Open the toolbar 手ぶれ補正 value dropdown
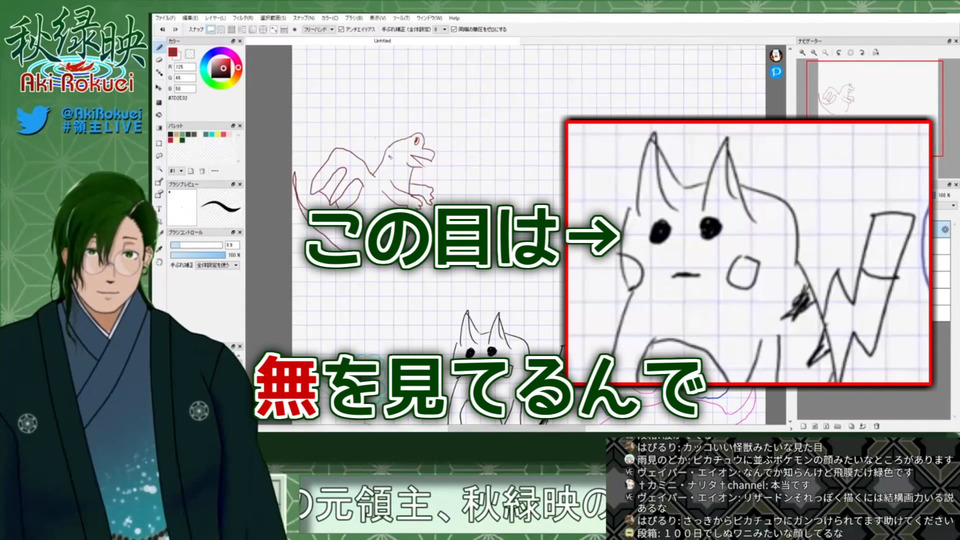The width and height of the screenshot is (960, 540). click(x=440, y=29)
